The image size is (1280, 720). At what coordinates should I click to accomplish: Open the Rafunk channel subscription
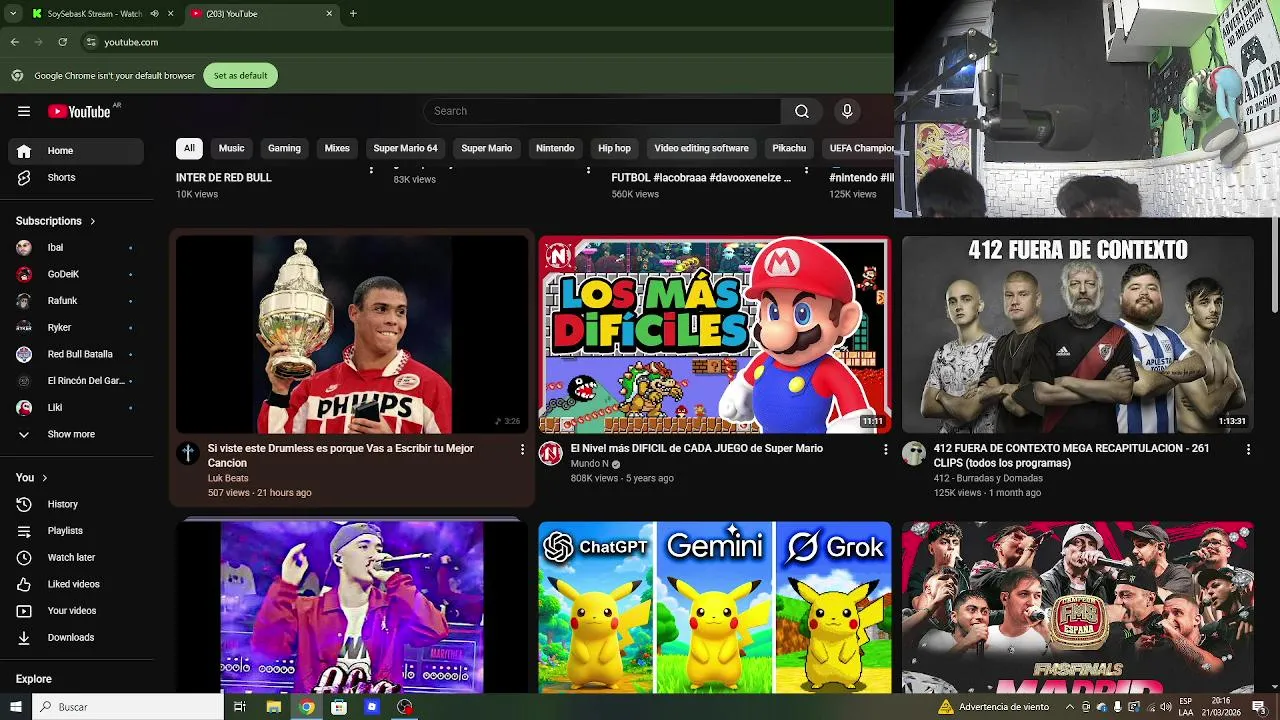[77, 300]
